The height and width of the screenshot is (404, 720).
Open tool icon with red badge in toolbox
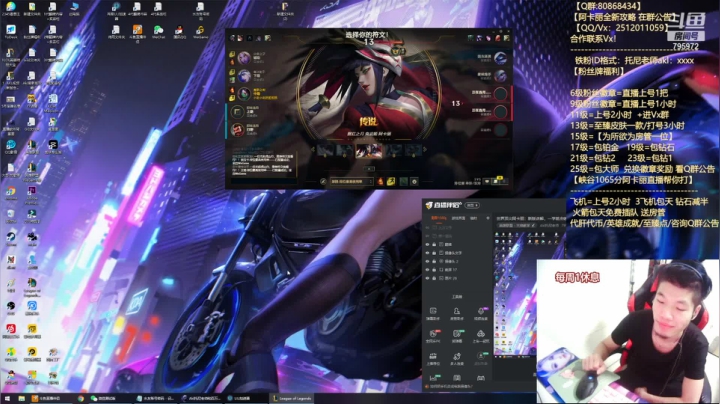[x=433, y=336]
